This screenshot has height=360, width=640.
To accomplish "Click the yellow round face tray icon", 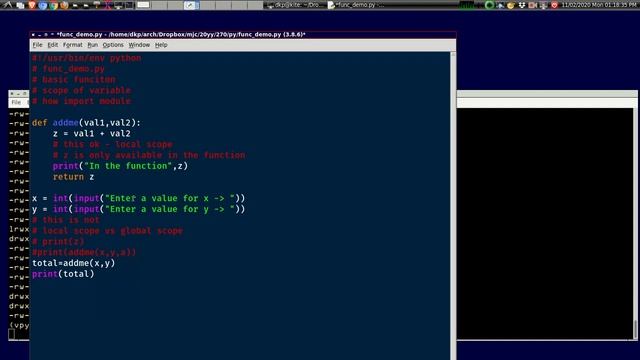I will point(511,5).
